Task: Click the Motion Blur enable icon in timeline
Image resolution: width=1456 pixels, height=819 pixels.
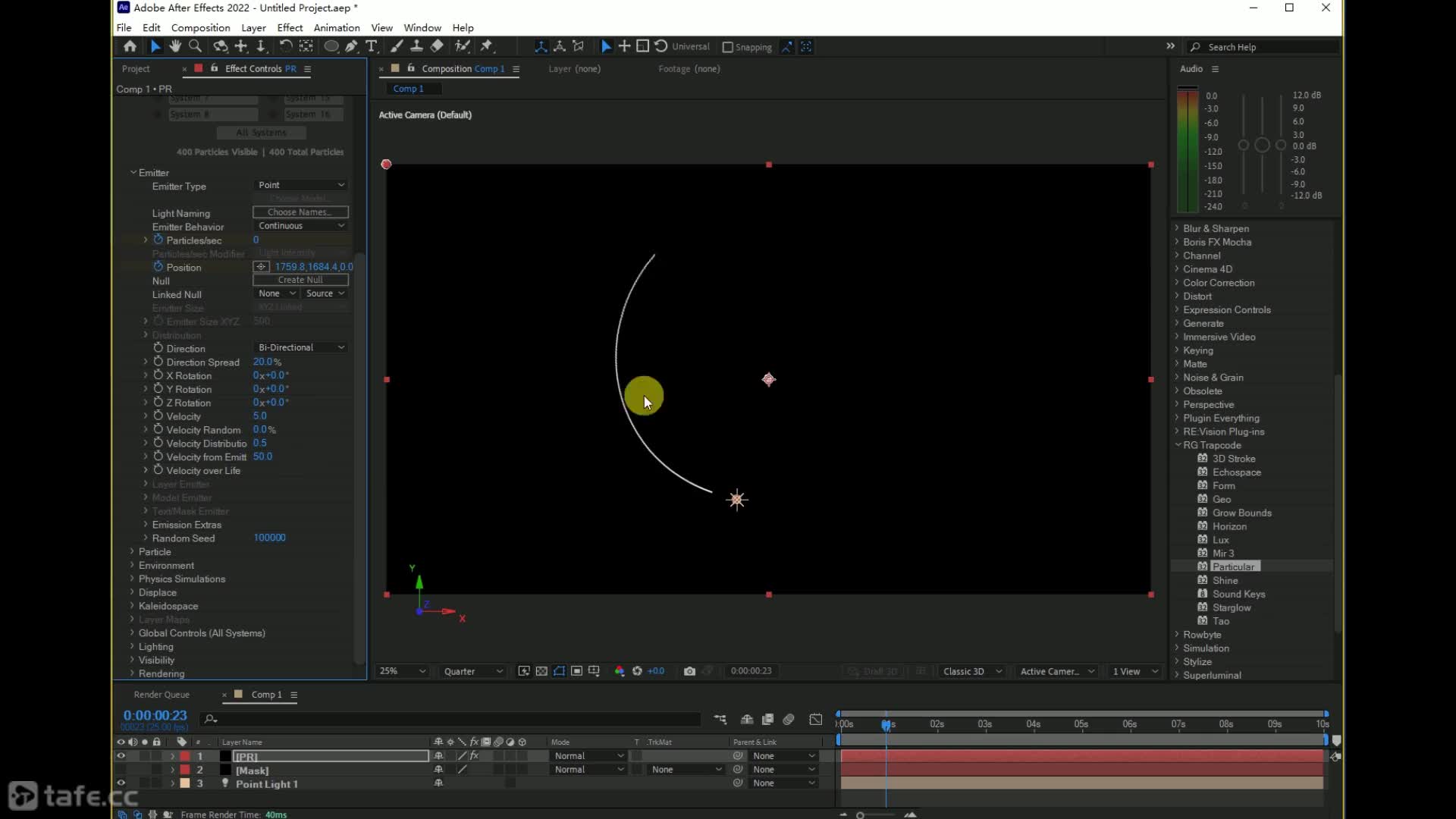Action: click(x=789, y=719)
